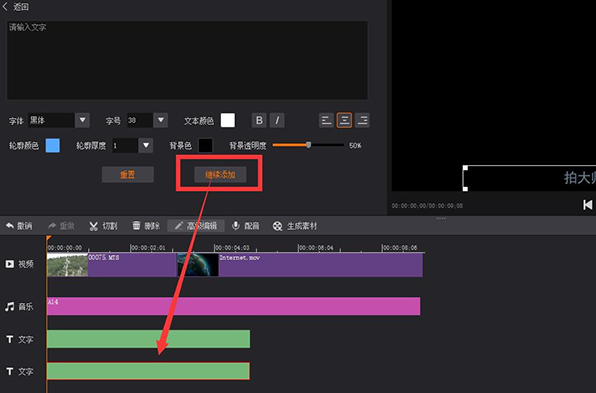Image resolution: width=596 pixels, height=393 pixels.
Task: Open the font 黑体 dropdown arrow
Action: click(82, 120)
